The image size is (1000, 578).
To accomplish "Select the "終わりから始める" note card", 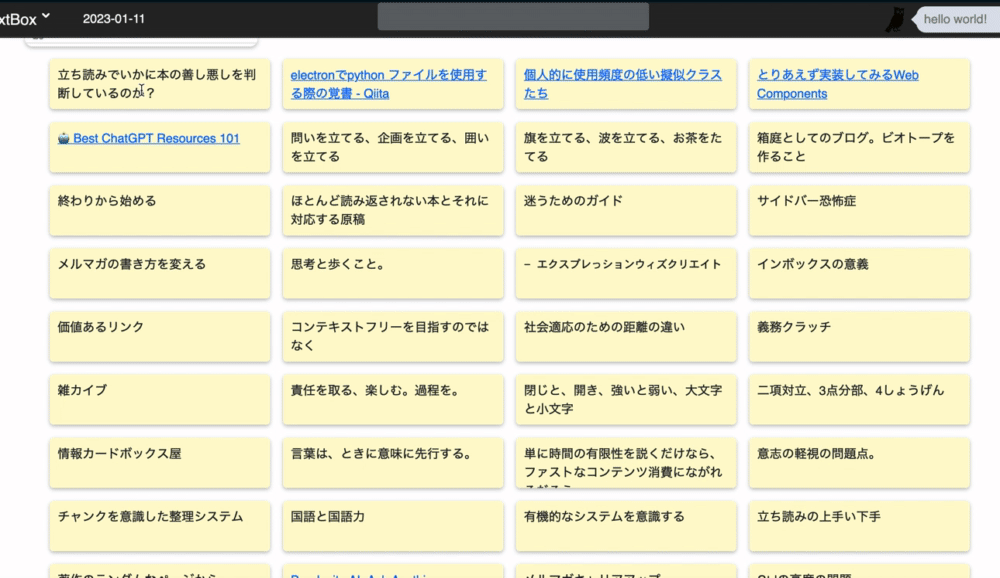I will point(159,210).
